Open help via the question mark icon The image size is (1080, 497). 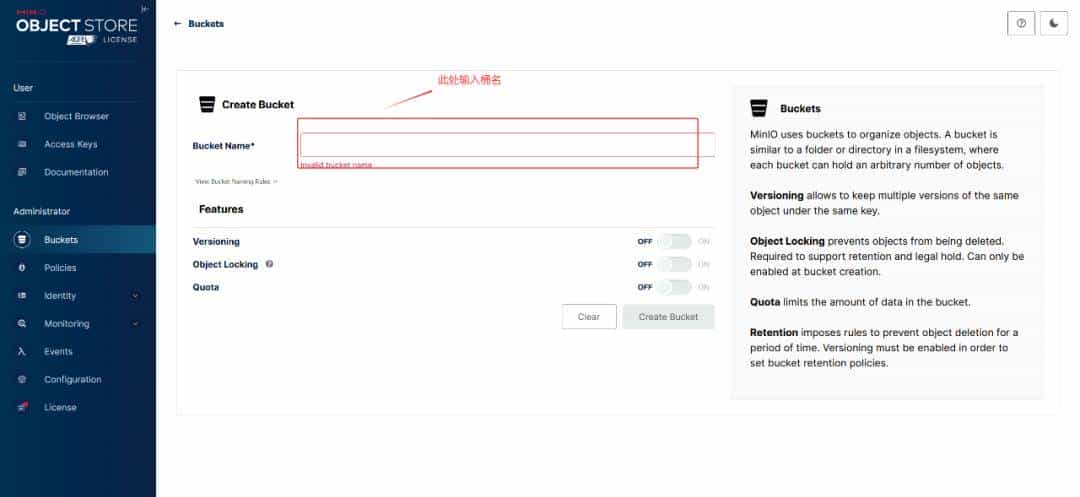click(x=1021, y=23)
